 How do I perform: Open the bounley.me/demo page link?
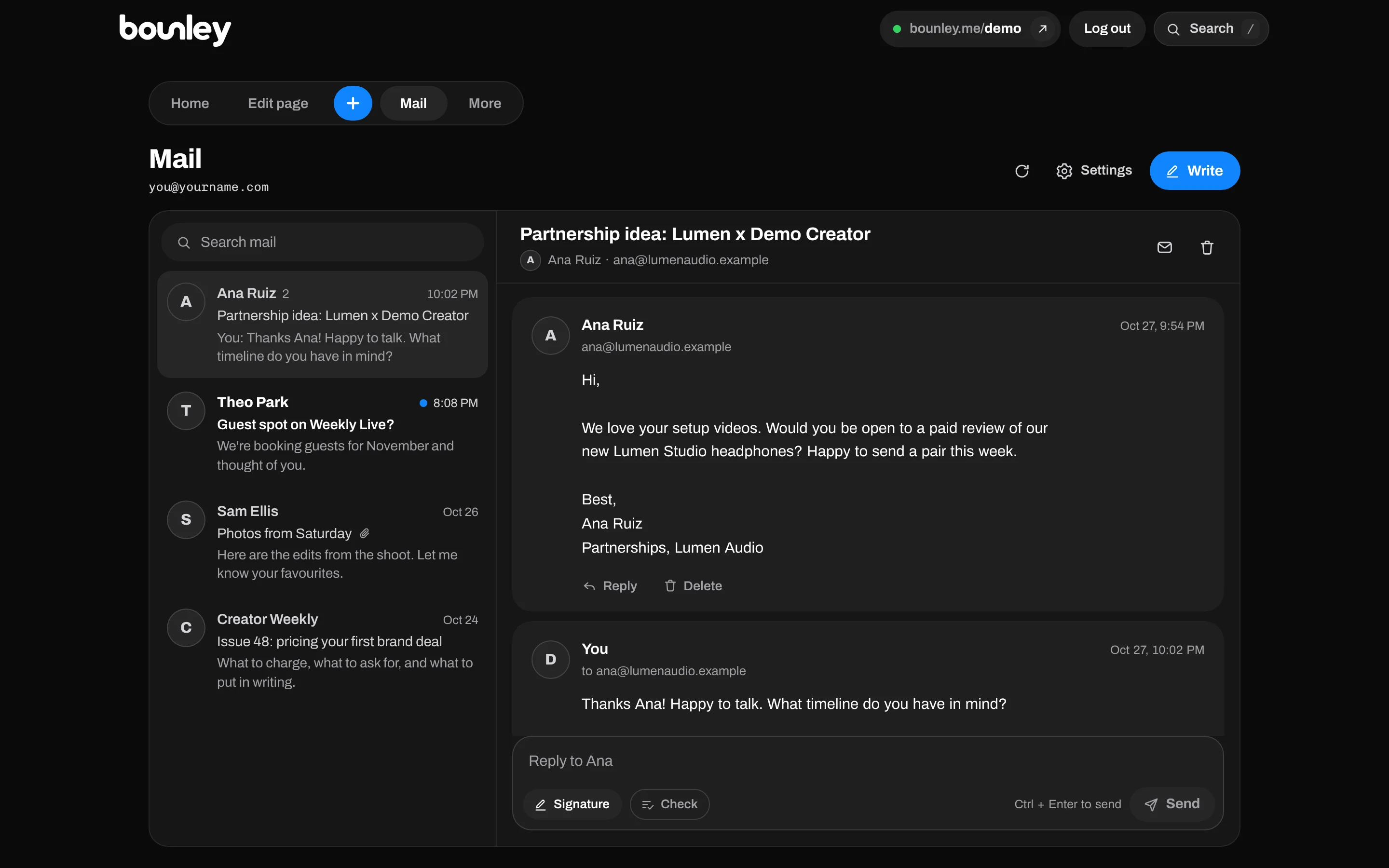970,29
